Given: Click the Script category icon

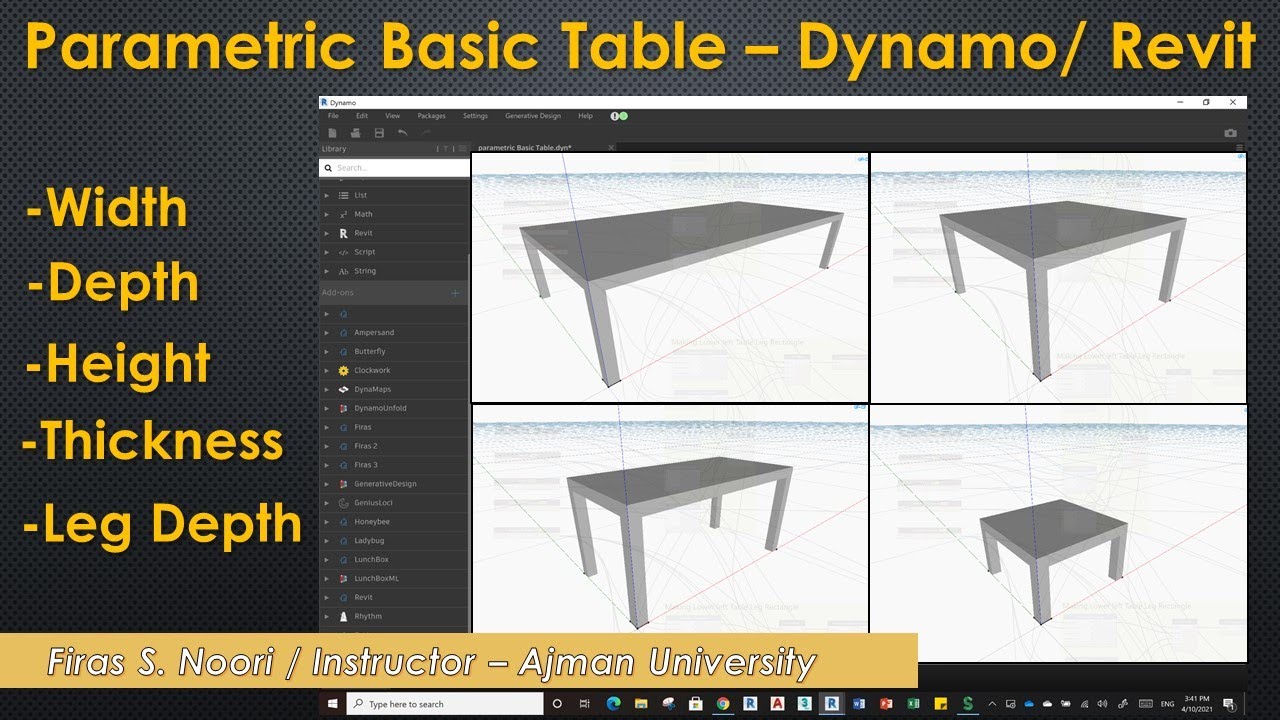Looking at the screenshot, I should click(x=344, y=252).
